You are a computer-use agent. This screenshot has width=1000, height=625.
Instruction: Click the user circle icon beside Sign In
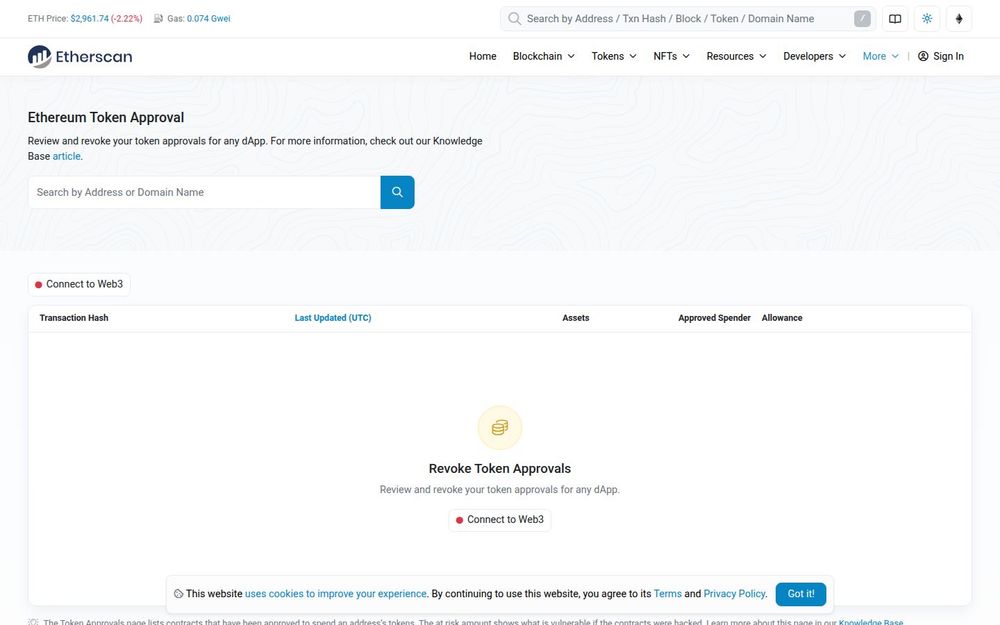tap(923, 56)
